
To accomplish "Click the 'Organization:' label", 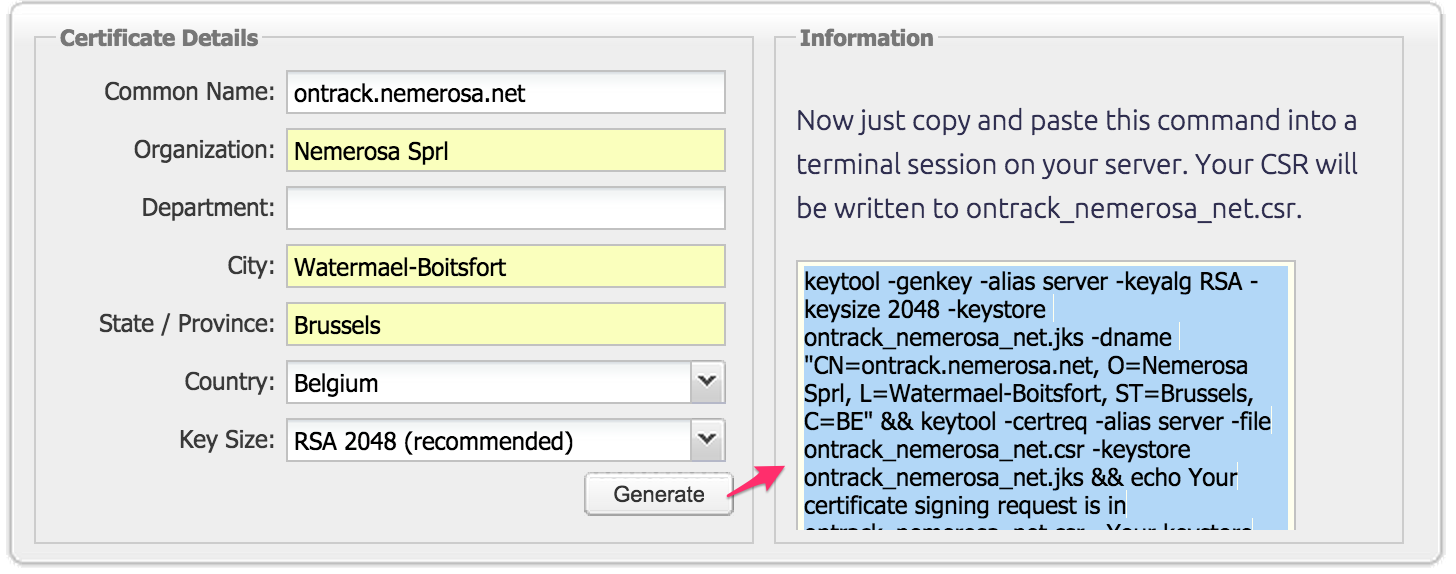I will tap(204, 150).
